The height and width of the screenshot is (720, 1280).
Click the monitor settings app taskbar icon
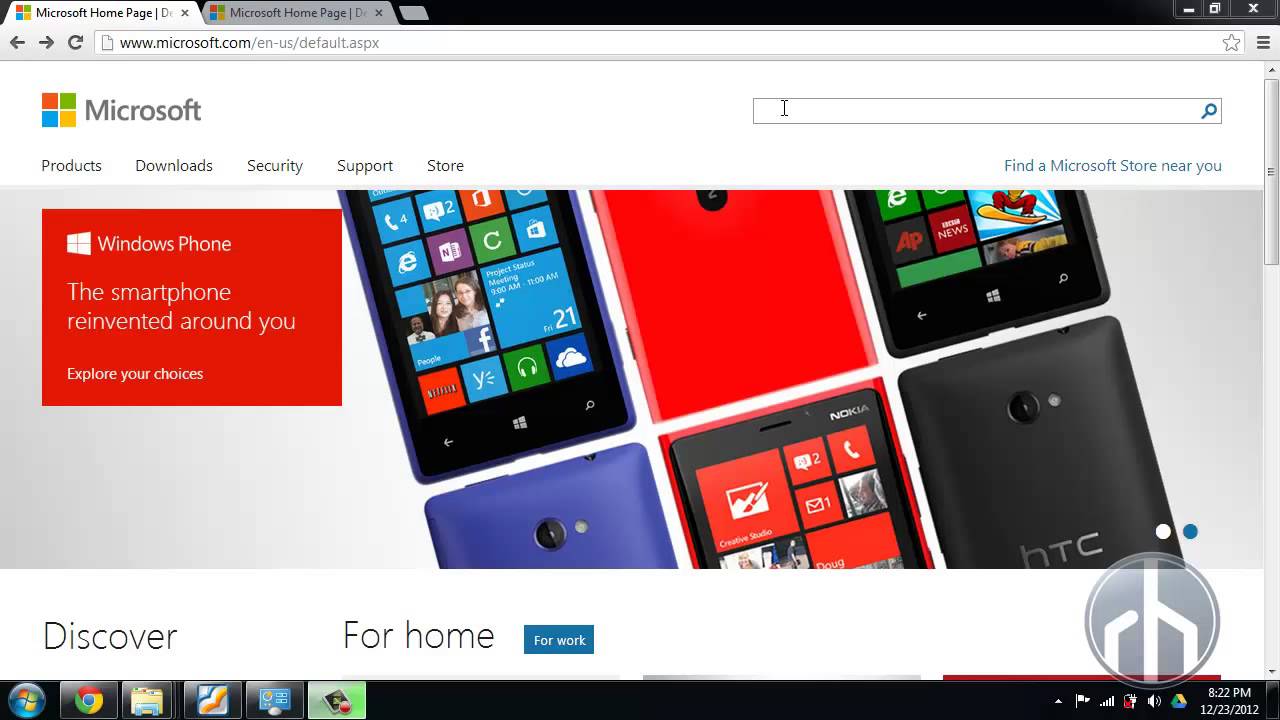pyautogui.click(x=274, y=701)
